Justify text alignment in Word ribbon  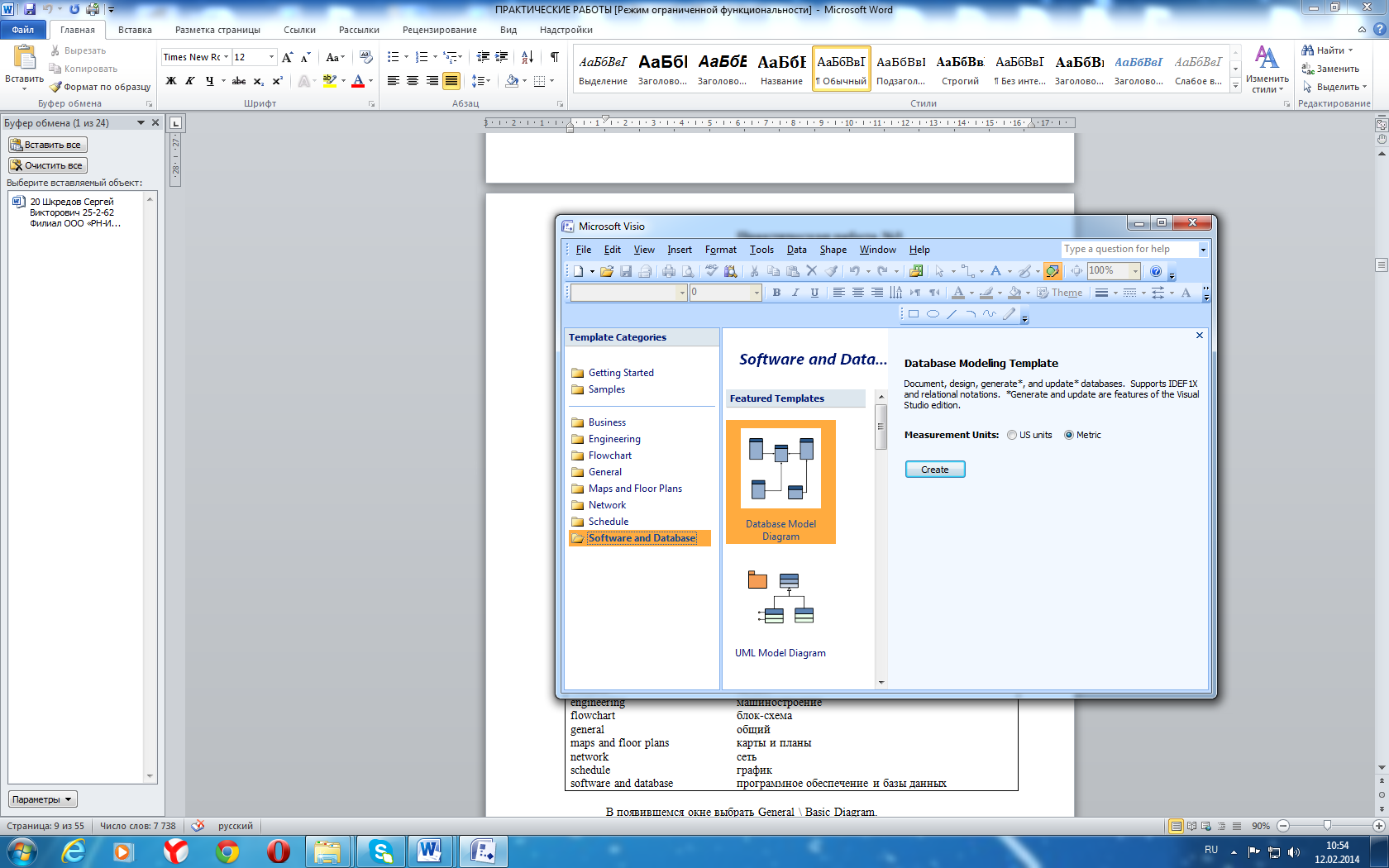point(451,81)
